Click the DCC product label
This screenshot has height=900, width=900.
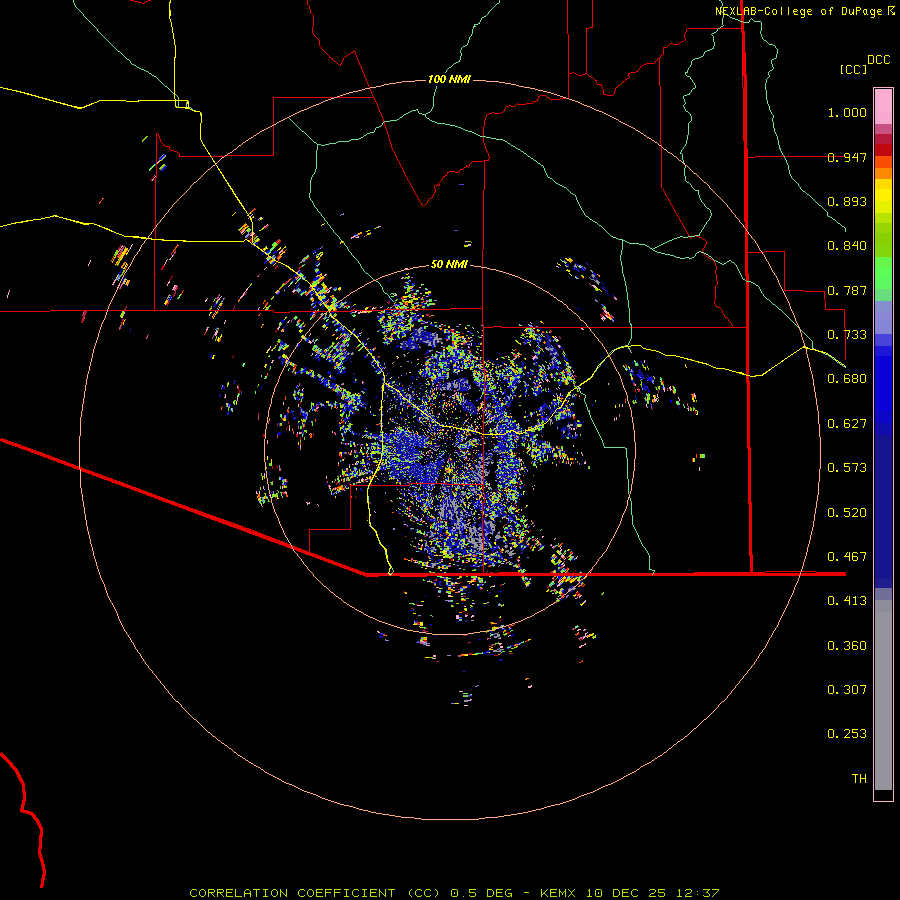pyautogui.click(x=878, y=60)
